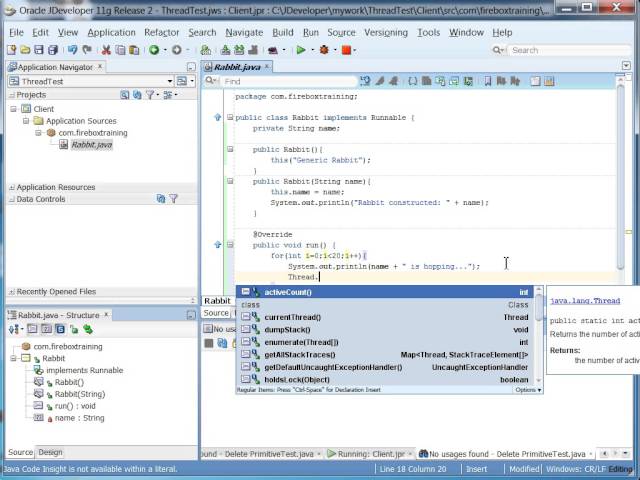Toggle the first show-filter button in Structure toolbar
Screen dimensions: 640x480
tap(32, 329)
